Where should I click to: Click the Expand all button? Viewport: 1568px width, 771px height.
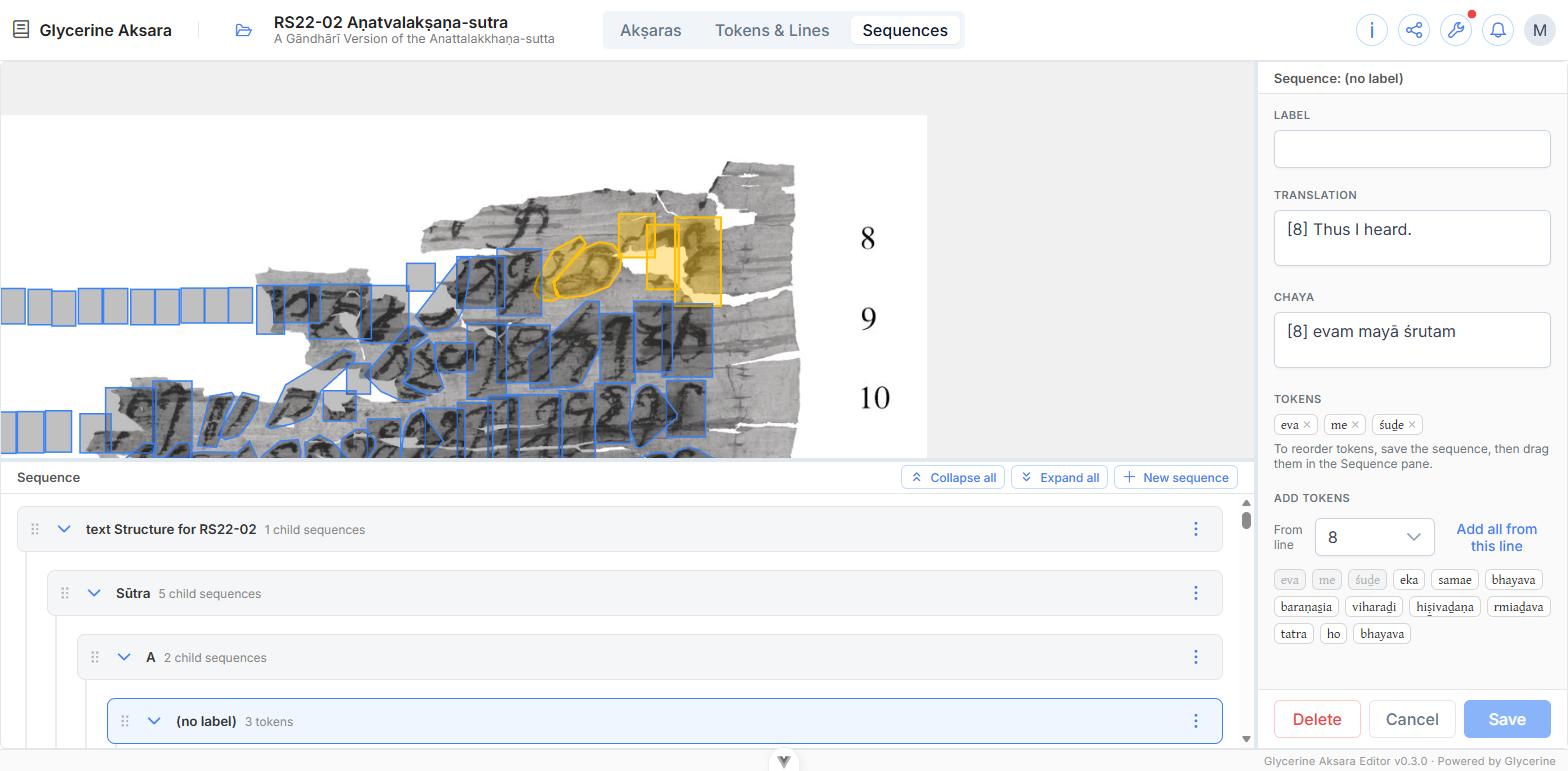click(x=1059, y=477)
